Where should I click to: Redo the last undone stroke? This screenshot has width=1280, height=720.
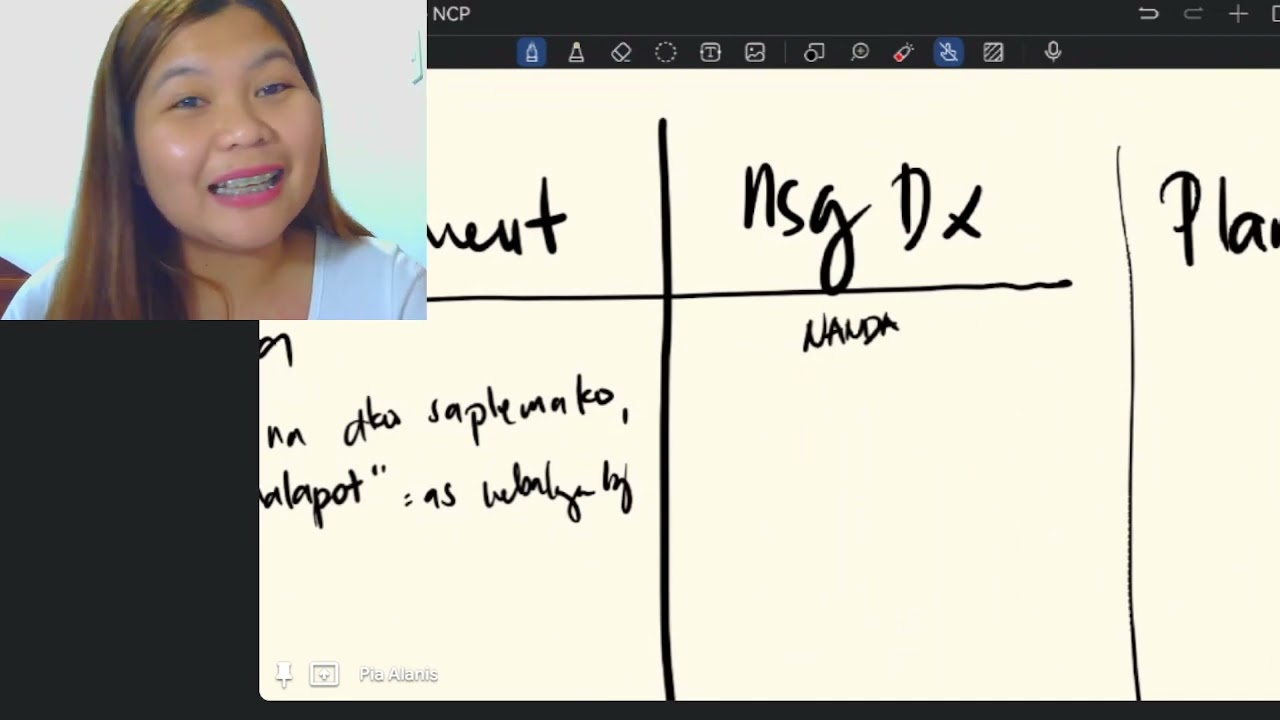click(1193, 13)
